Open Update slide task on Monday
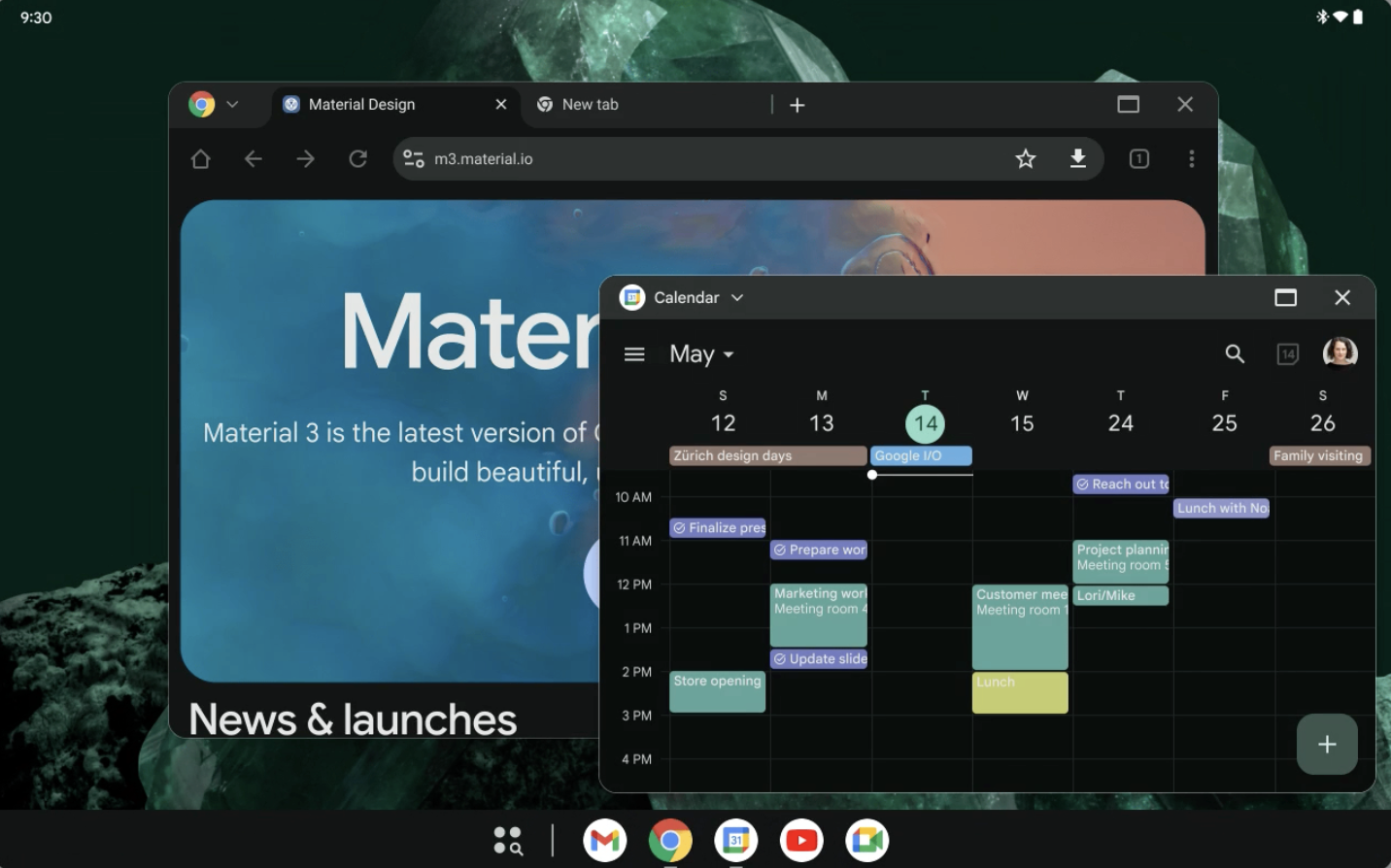Image resolution: width=1391 pixels, height=868 pixels. point(819,658)
